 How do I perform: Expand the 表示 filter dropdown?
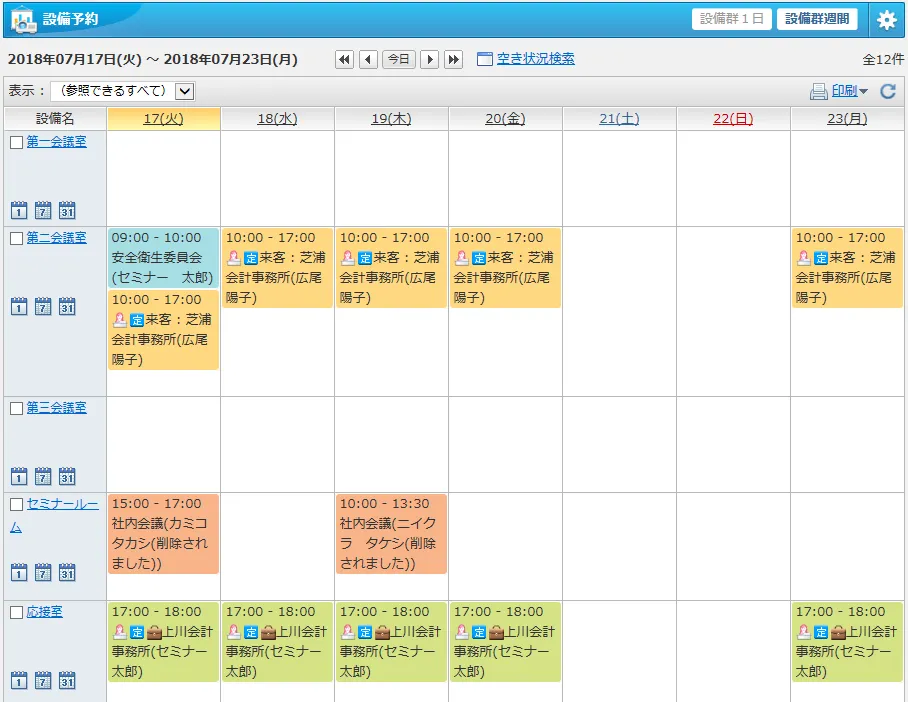tap(184, 91)
